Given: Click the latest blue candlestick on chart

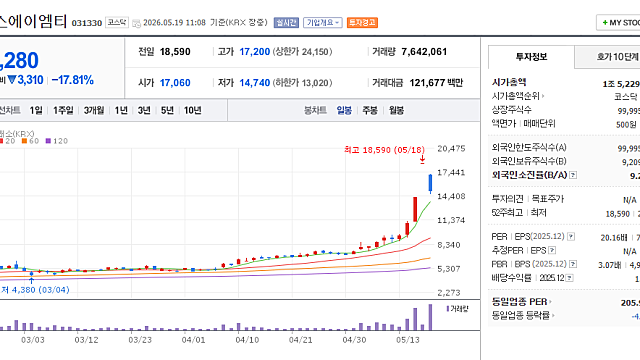Looking at the screenshot, I should click(430, 183).
